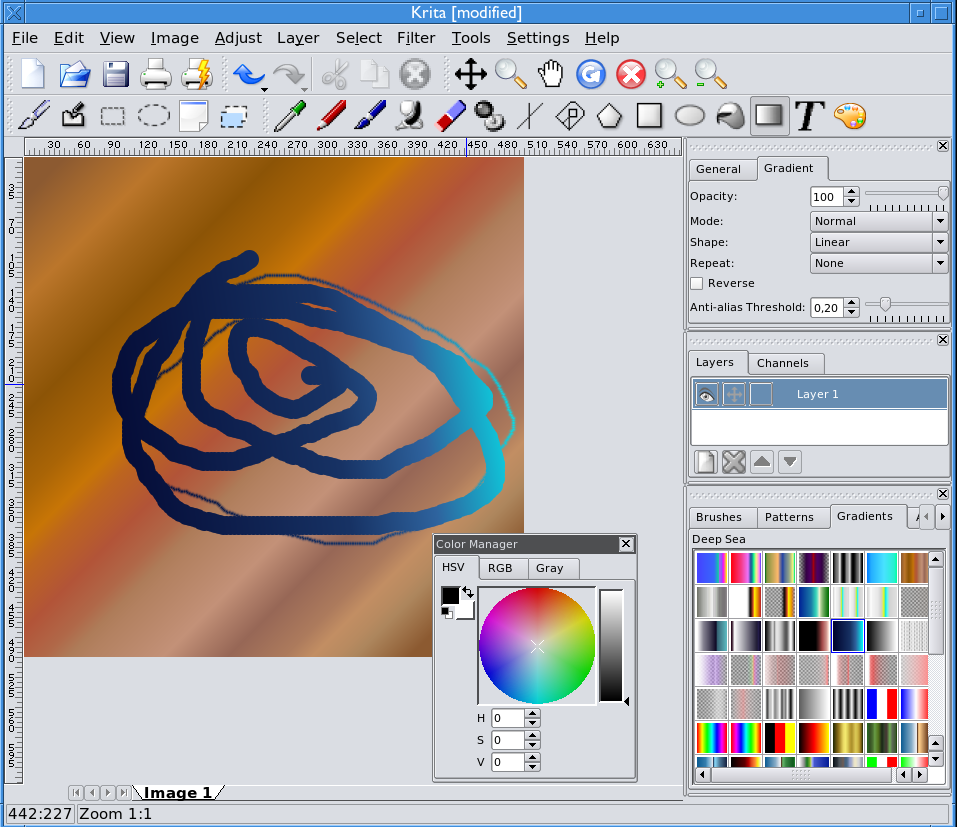Image resolution: width=957 pixels, height=827 pixels.
Task: Add a new layer
Action: pyautogui.click(x=706, y=462)
